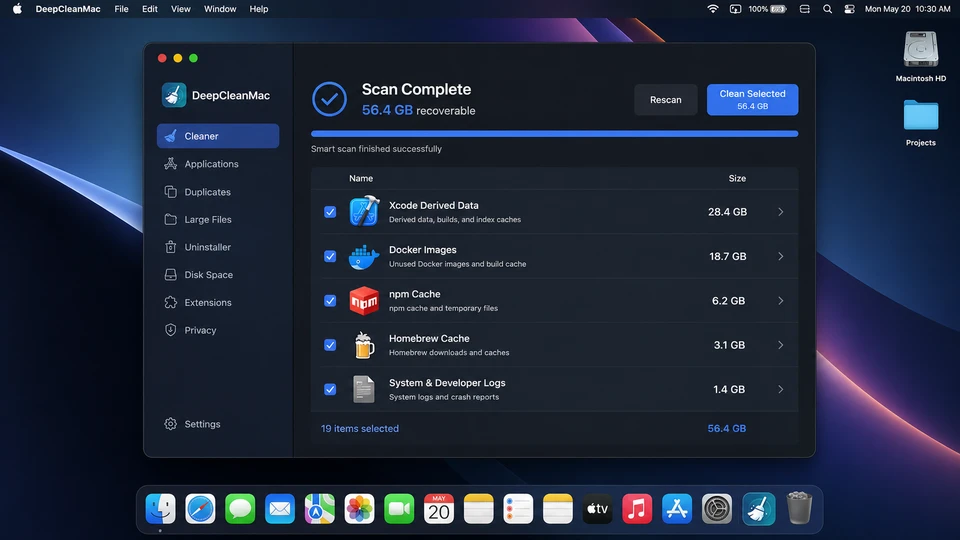Open the DeepCleanMac app menu

click(68, 9)
